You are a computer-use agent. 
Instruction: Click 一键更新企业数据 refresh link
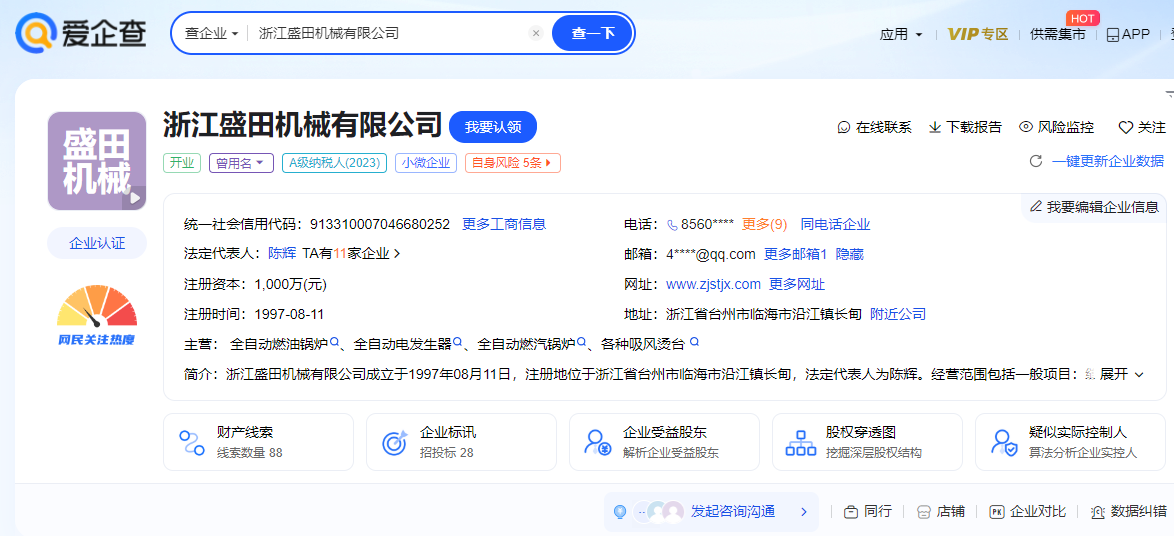click(1098, 161)
